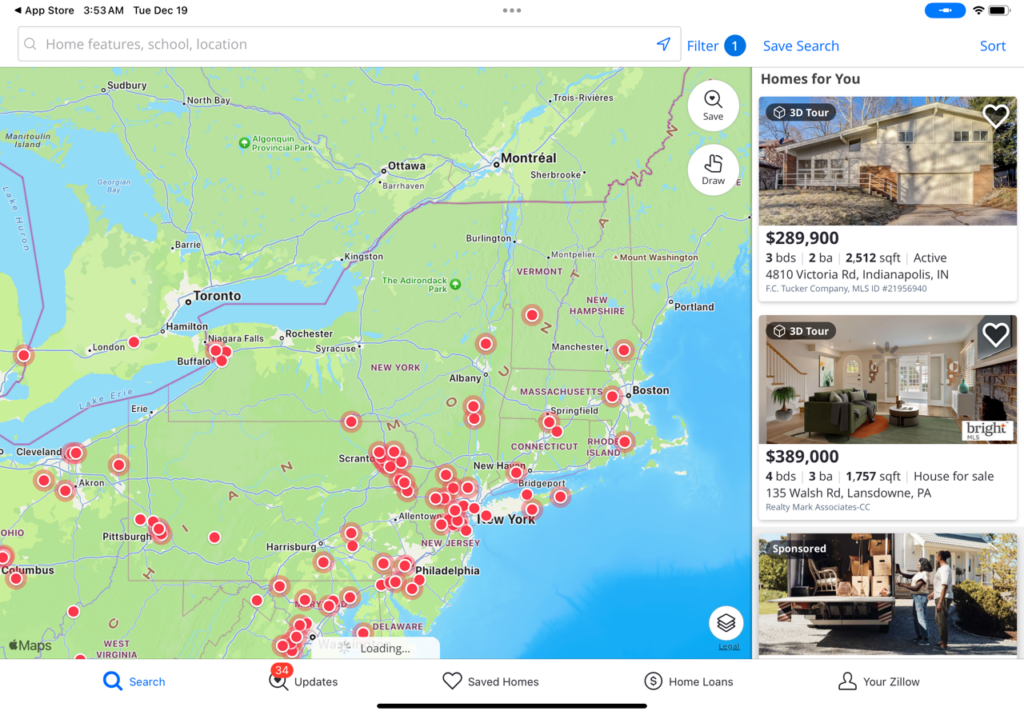Favorite the $389,000 Lansdowne home heart
Image resolution: width=1024 pixels, height=715 pixels.
pyautogui.click(x=995, y=335)
